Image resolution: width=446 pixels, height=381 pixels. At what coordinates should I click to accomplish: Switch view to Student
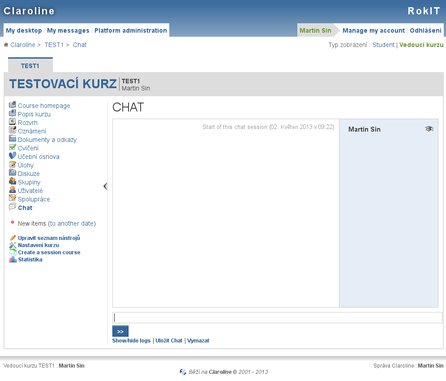click(x=383, y=45)
